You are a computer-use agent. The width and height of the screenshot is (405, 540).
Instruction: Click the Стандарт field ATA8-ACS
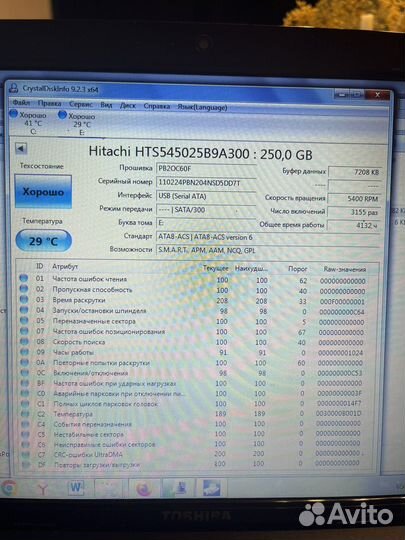point(268,237)
